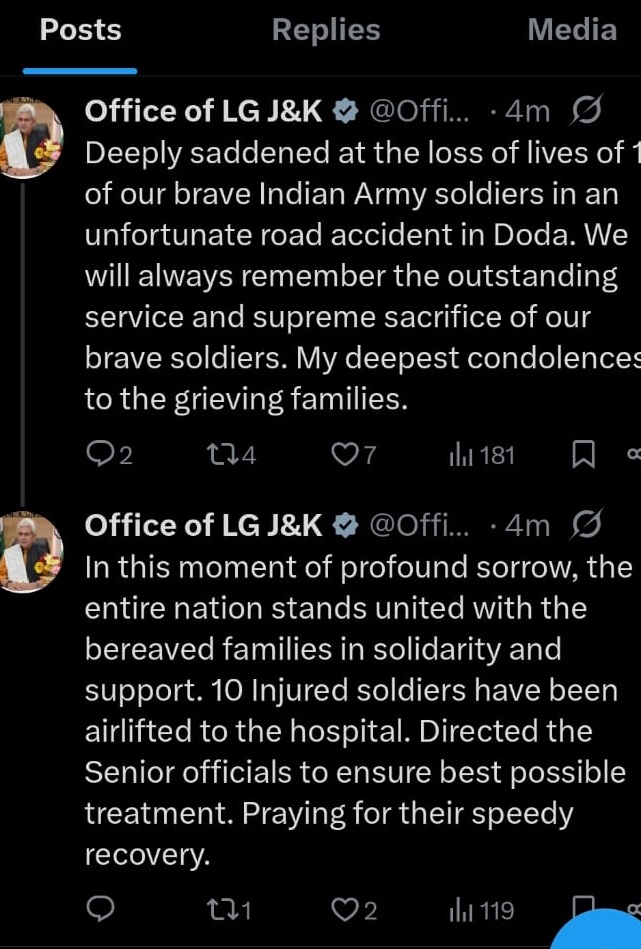Screen dimensions: 641x949
Task: Click the slashed-circle icon on the Doda accident post
Action: [x=584, y=111]
